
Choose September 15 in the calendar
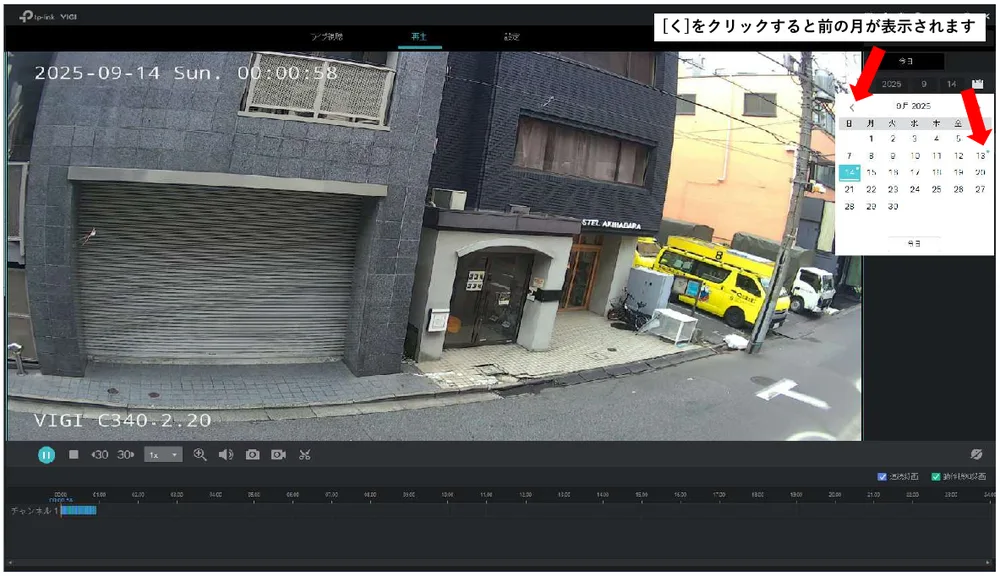pos(871,172)
